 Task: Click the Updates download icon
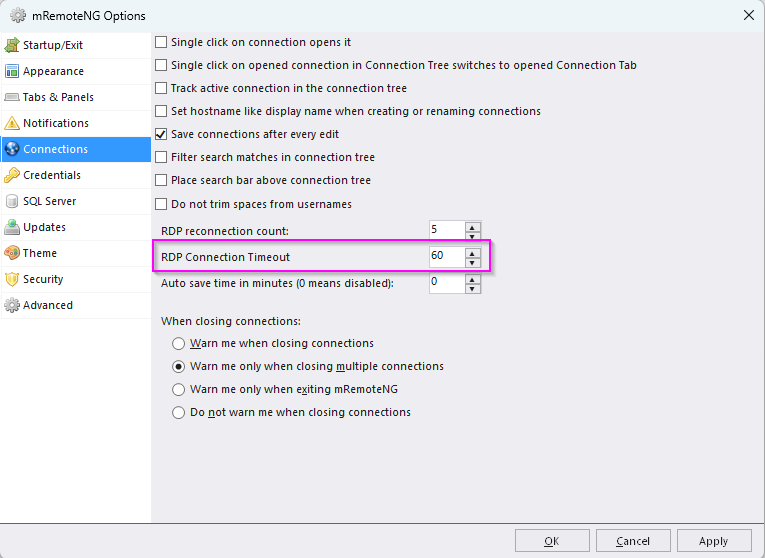(12, 227)
